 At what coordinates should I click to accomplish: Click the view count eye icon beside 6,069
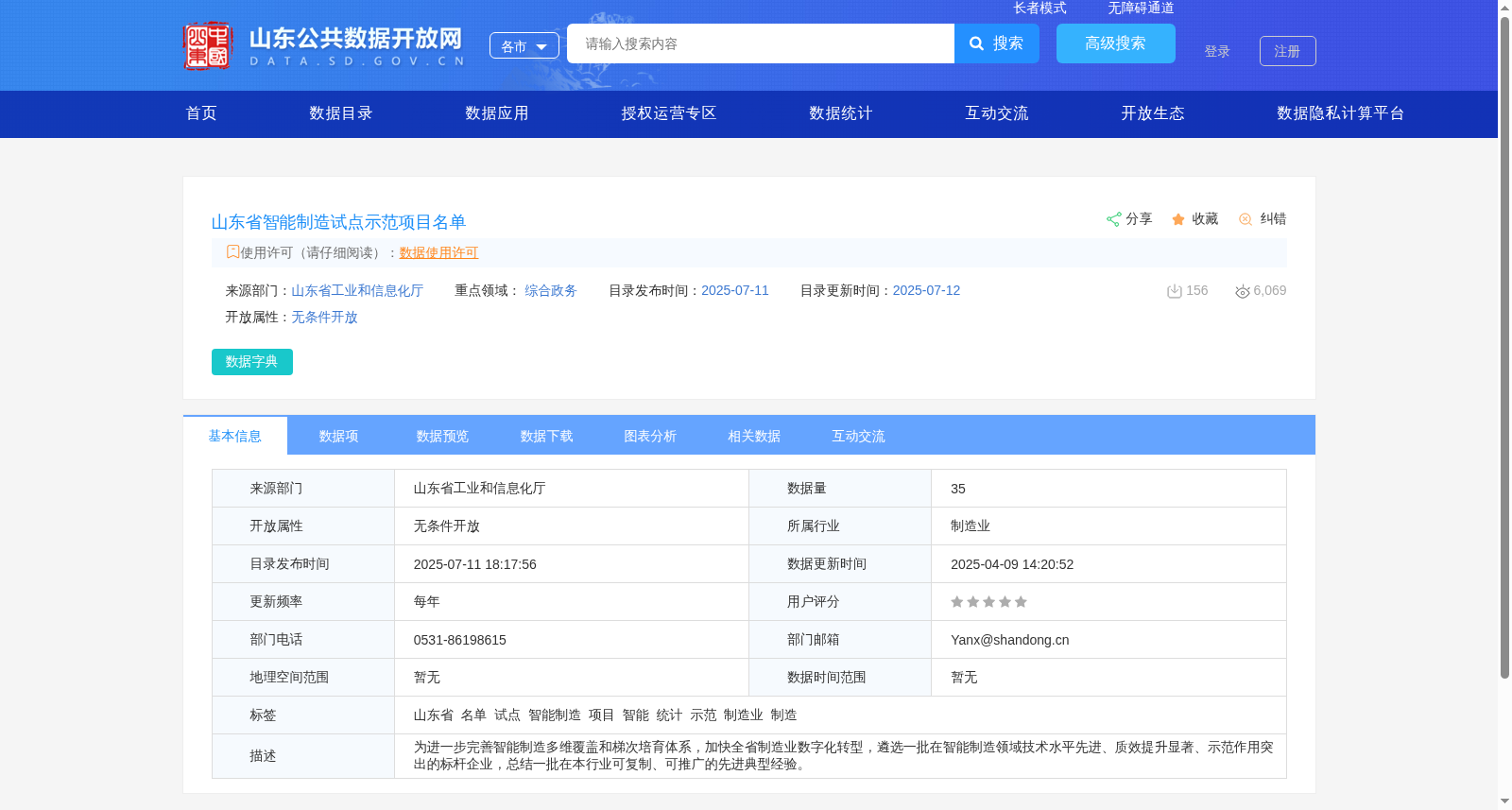click(1243, 291)
